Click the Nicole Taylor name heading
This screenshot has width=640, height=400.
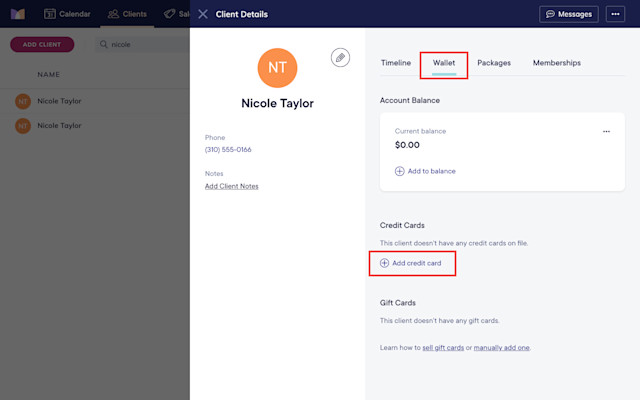point(278,103)
